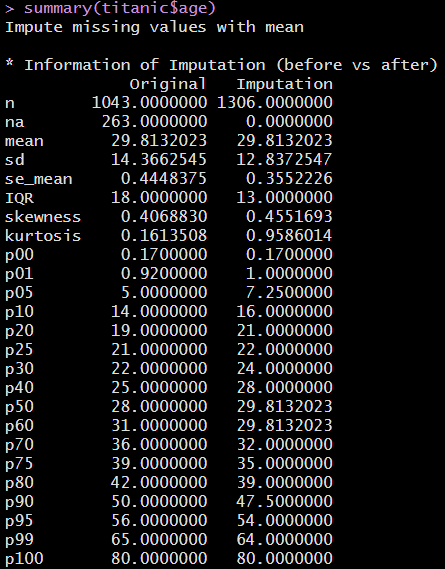Click the p20 value 19.0000000
Viewport: 445px width, 569px height.
point(159,330)
